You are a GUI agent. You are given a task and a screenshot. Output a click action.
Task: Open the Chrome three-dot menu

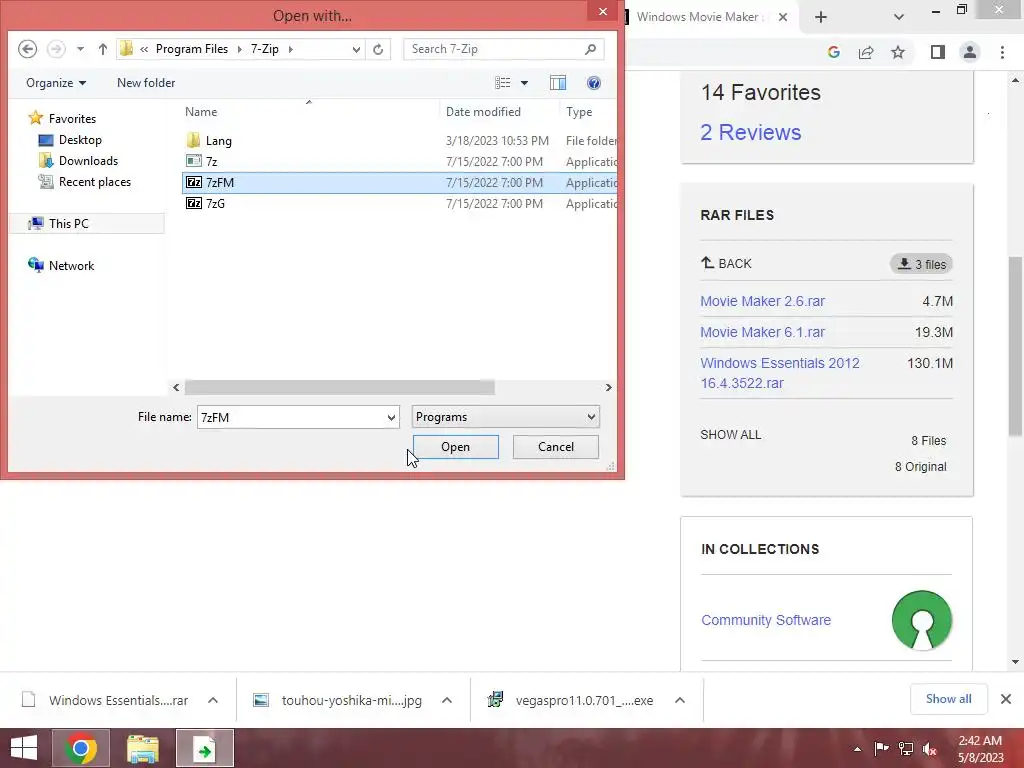pos(1002,52)
